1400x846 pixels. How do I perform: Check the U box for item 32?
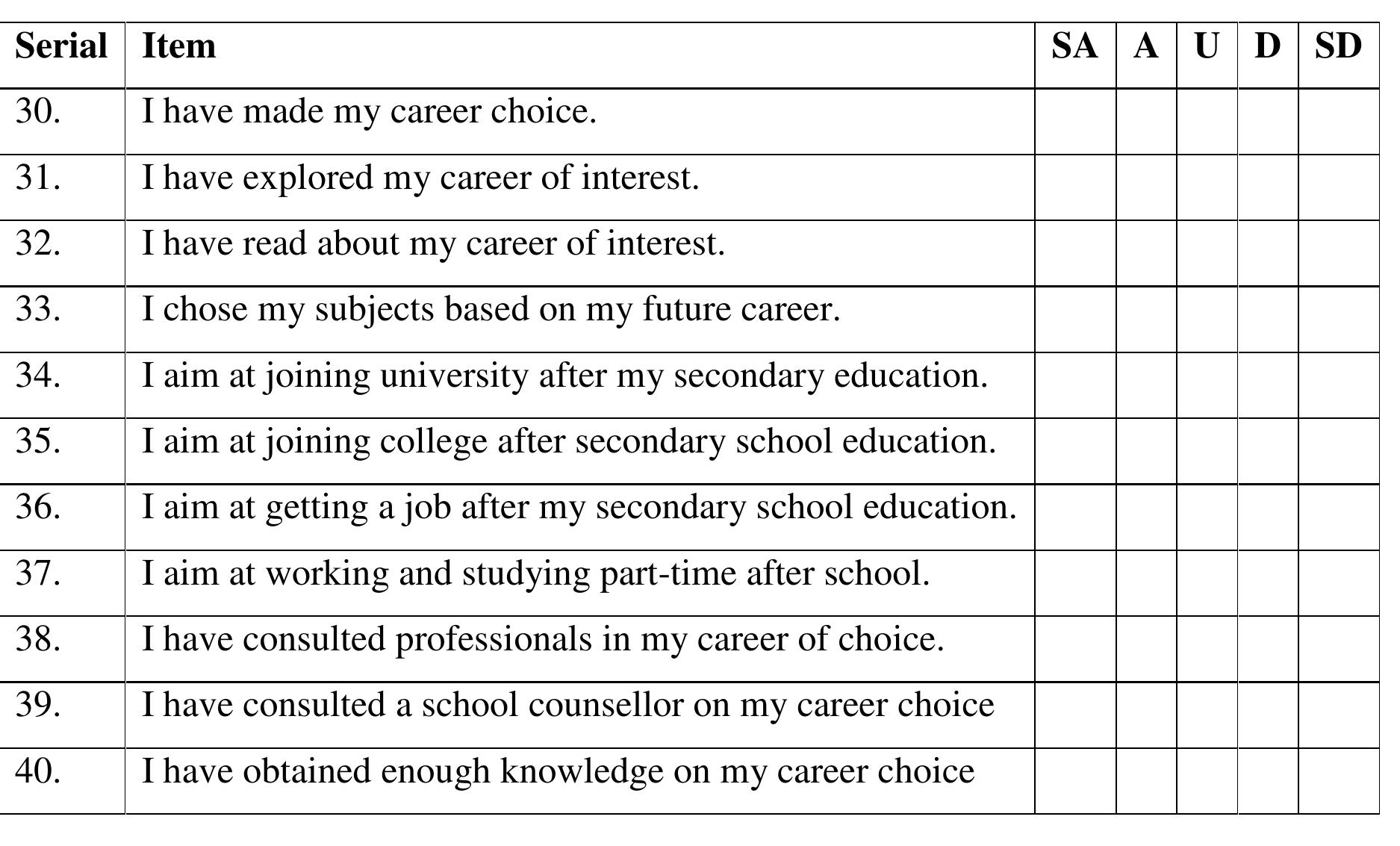pyautogui.click(x=1207, y=253)
